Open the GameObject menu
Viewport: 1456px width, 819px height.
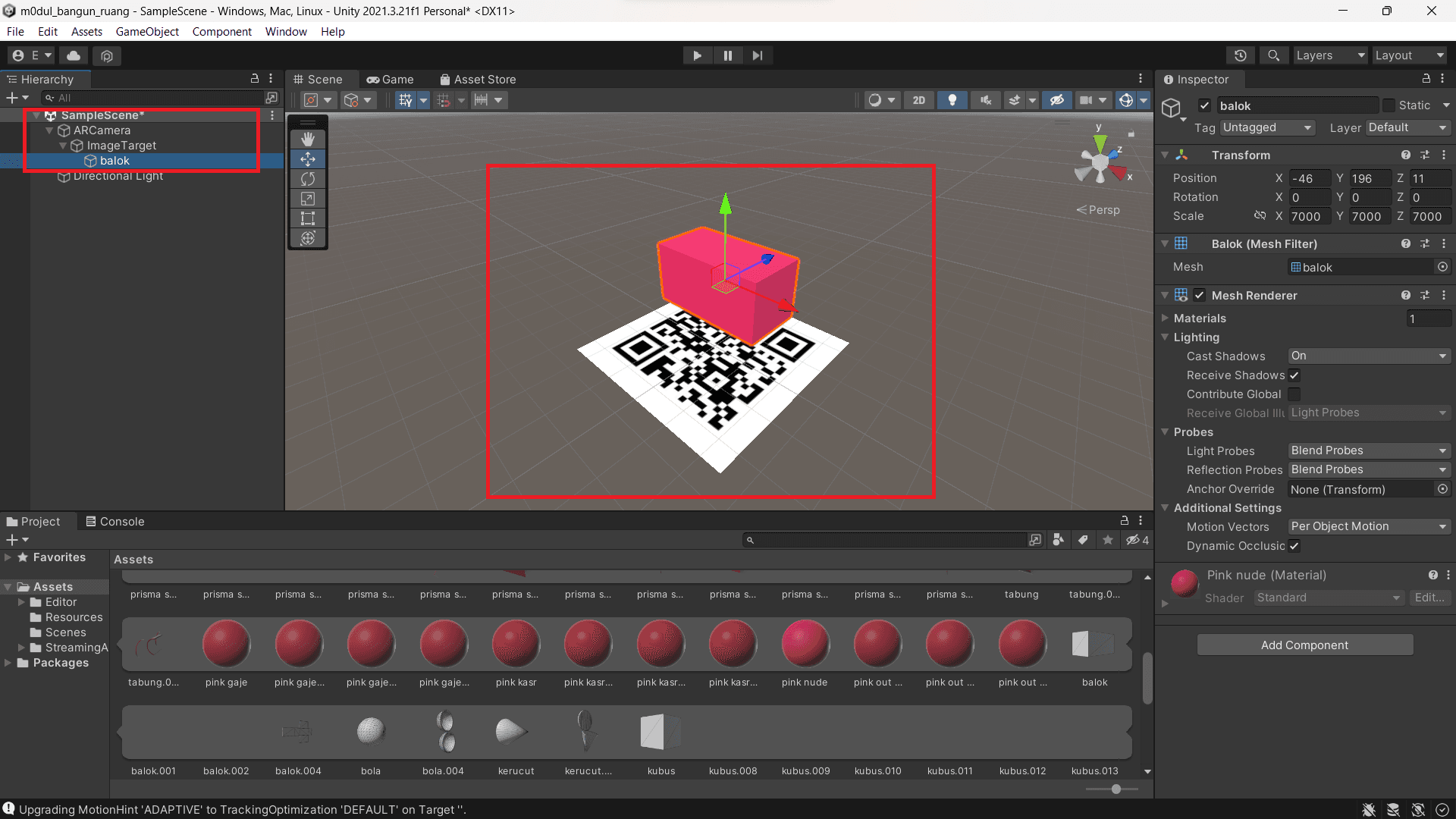click(147, 32)
